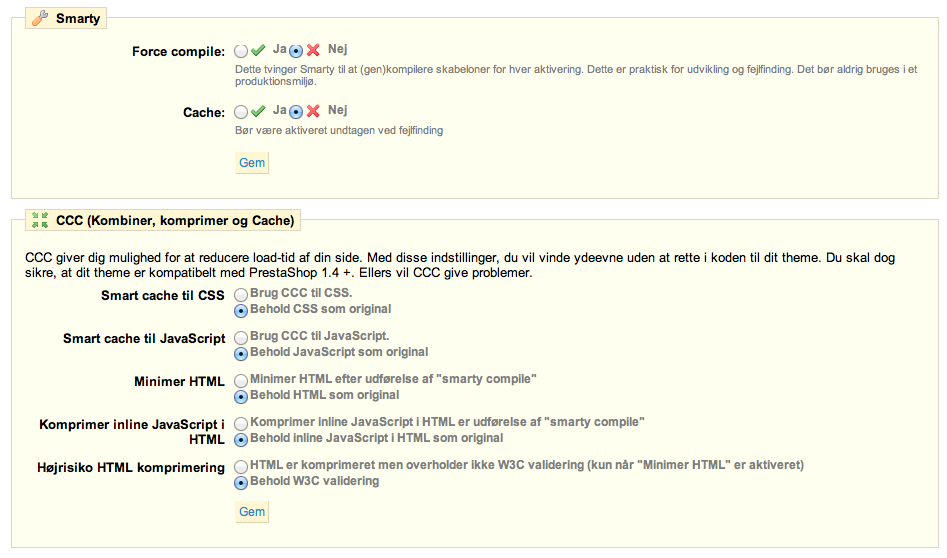Choose Behold inline JavaScript som original
This screenshot has height=558, width=947.
point(241,440)
